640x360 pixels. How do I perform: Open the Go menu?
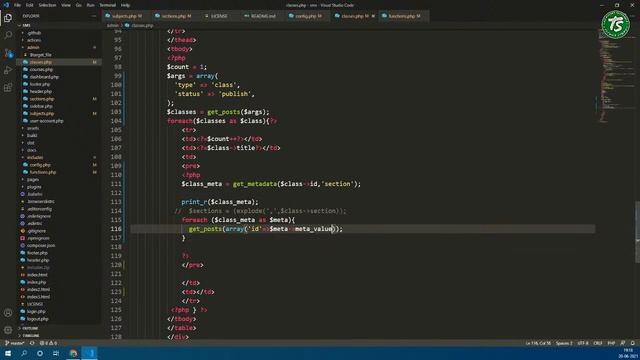point(78,5)
